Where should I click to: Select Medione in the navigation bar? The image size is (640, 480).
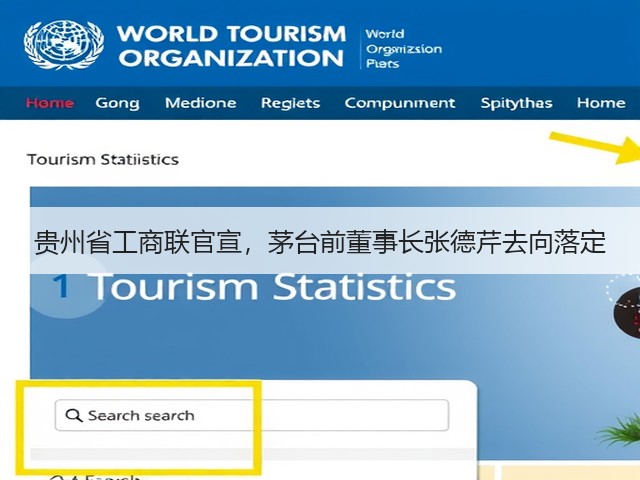point(200,103)
